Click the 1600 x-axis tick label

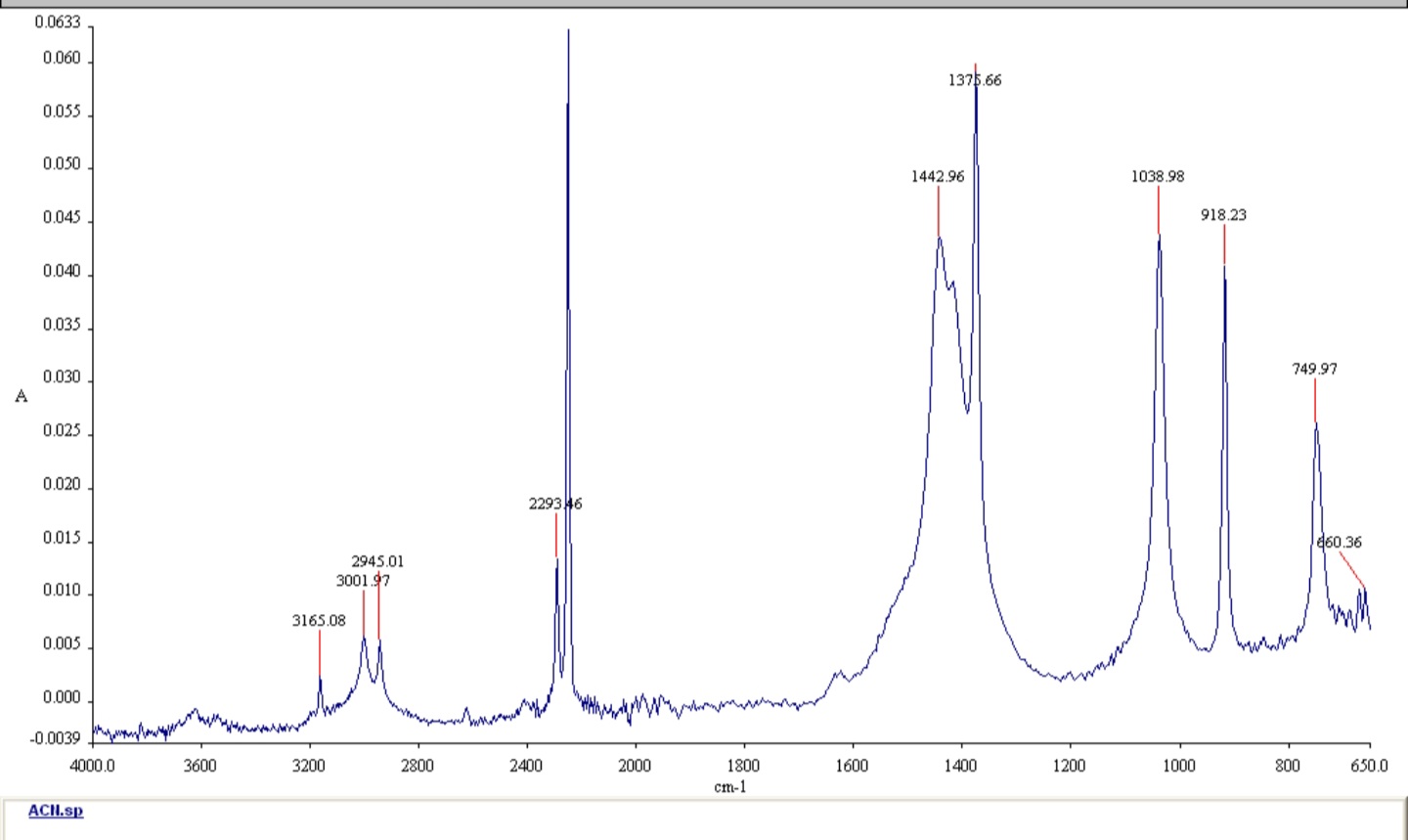[x=852, y=766]
